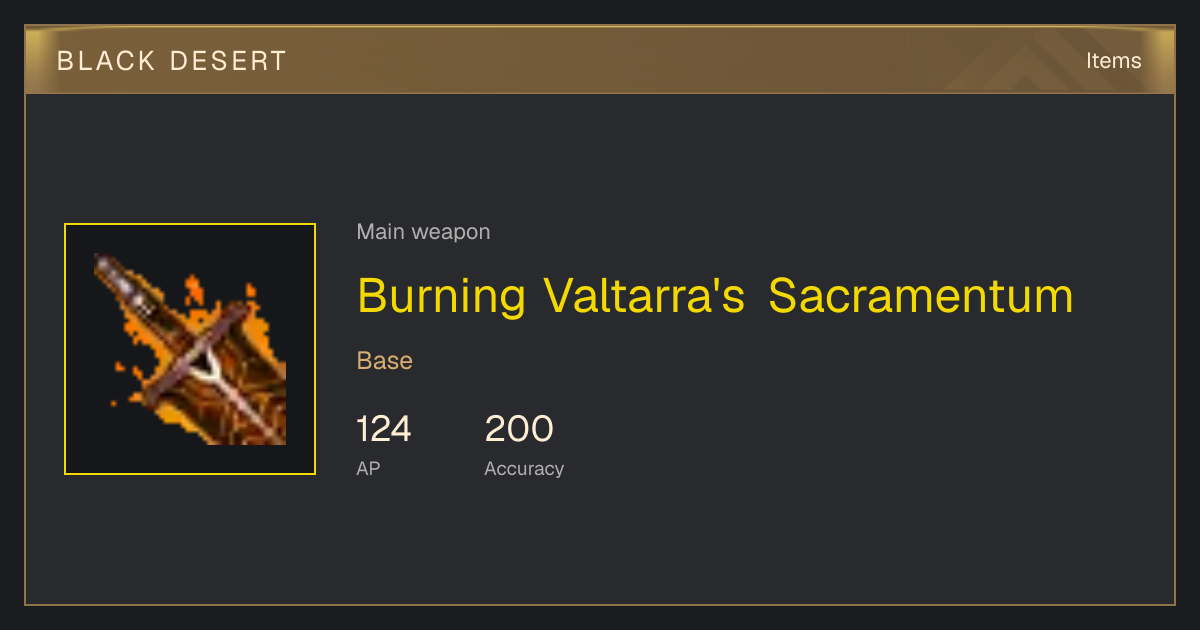
Task: Click the golden header banner bar
Action: coord(600,60)
